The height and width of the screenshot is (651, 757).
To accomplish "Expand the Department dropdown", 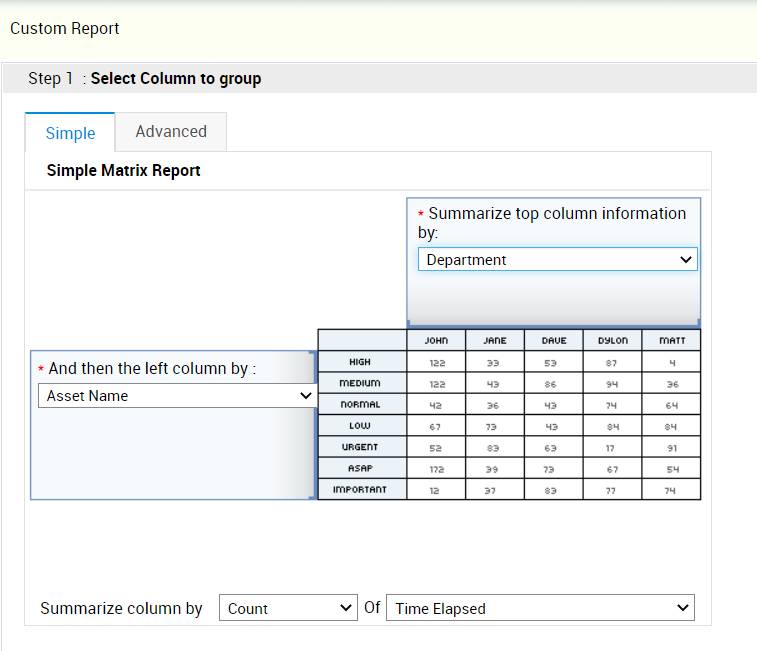I will 557,260.
